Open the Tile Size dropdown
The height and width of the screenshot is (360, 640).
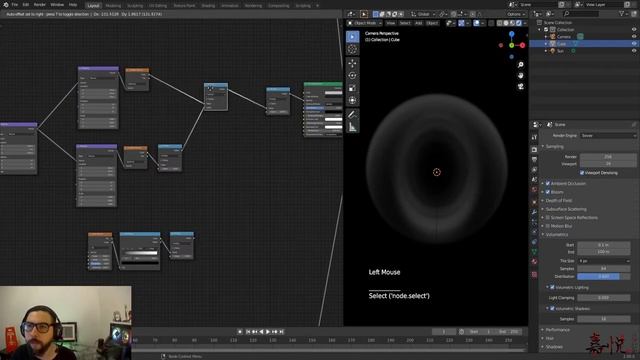603,261
